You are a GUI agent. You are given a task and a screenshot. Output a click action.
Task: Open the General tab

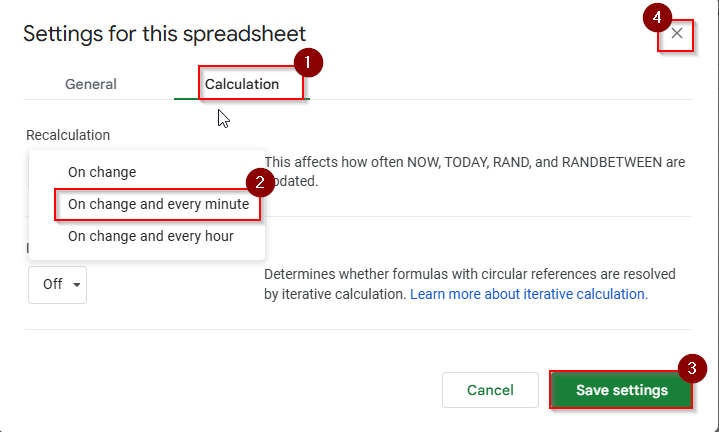pyautogui.click(x=91, y=84)
